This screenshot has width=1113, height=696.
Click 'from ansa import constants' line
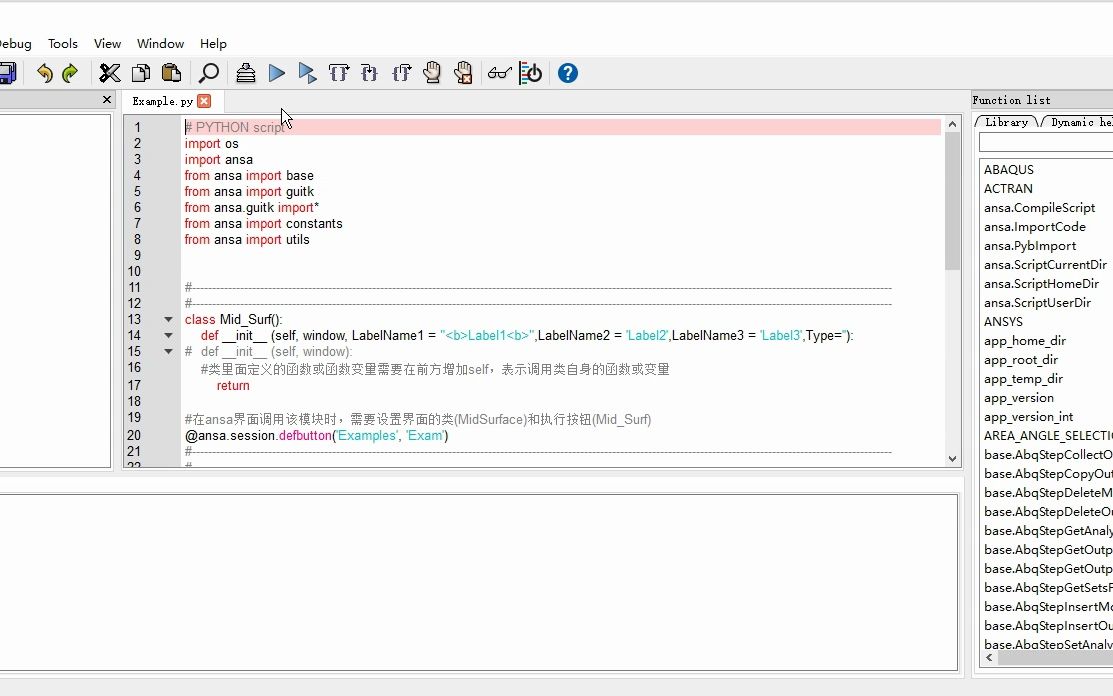coord(263,224)
